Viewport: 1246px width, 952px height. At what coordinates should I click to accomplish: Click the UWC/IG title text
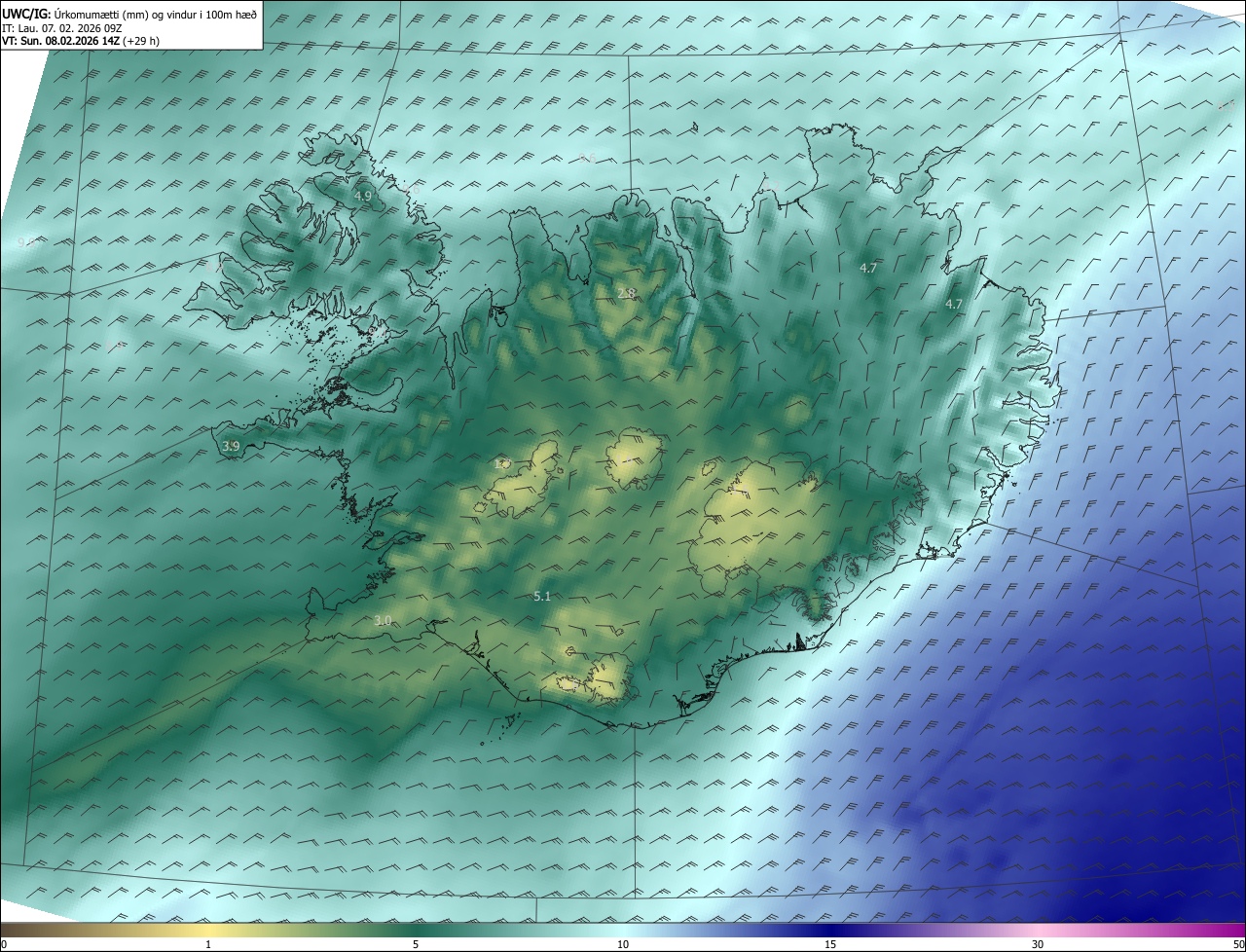pyautogui.click(x=26, y=13)
